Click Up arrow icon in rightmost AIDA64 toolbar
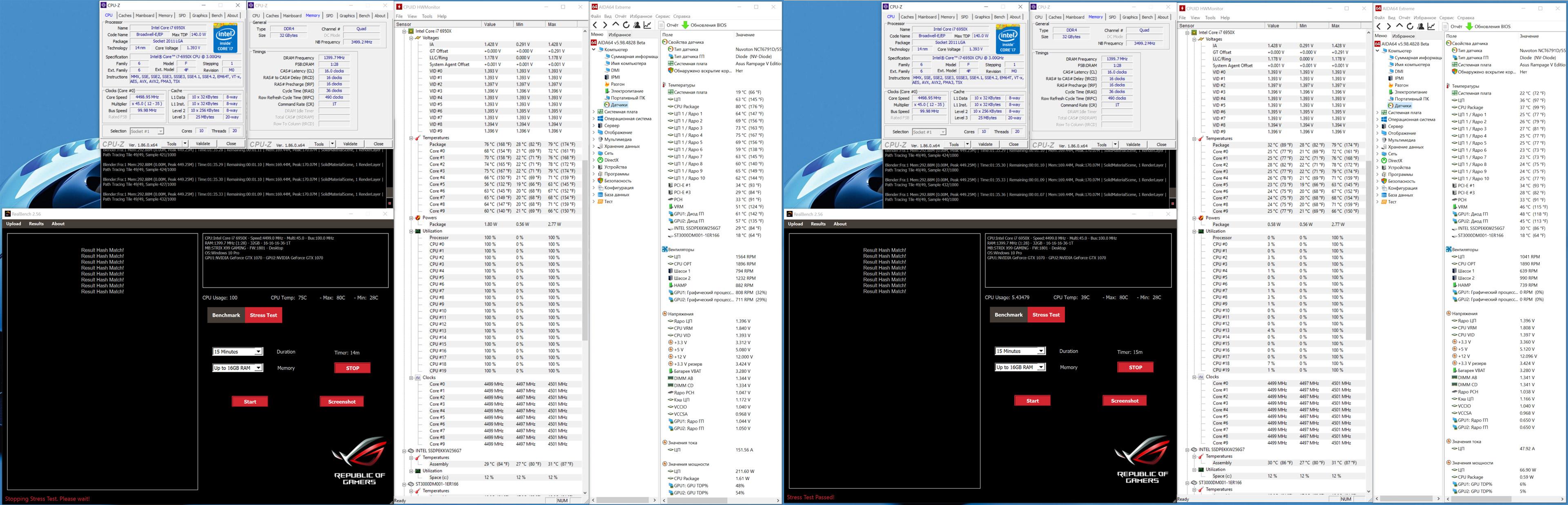Viewport: 1568px width, 505px height. click(x=1399, y=26)
